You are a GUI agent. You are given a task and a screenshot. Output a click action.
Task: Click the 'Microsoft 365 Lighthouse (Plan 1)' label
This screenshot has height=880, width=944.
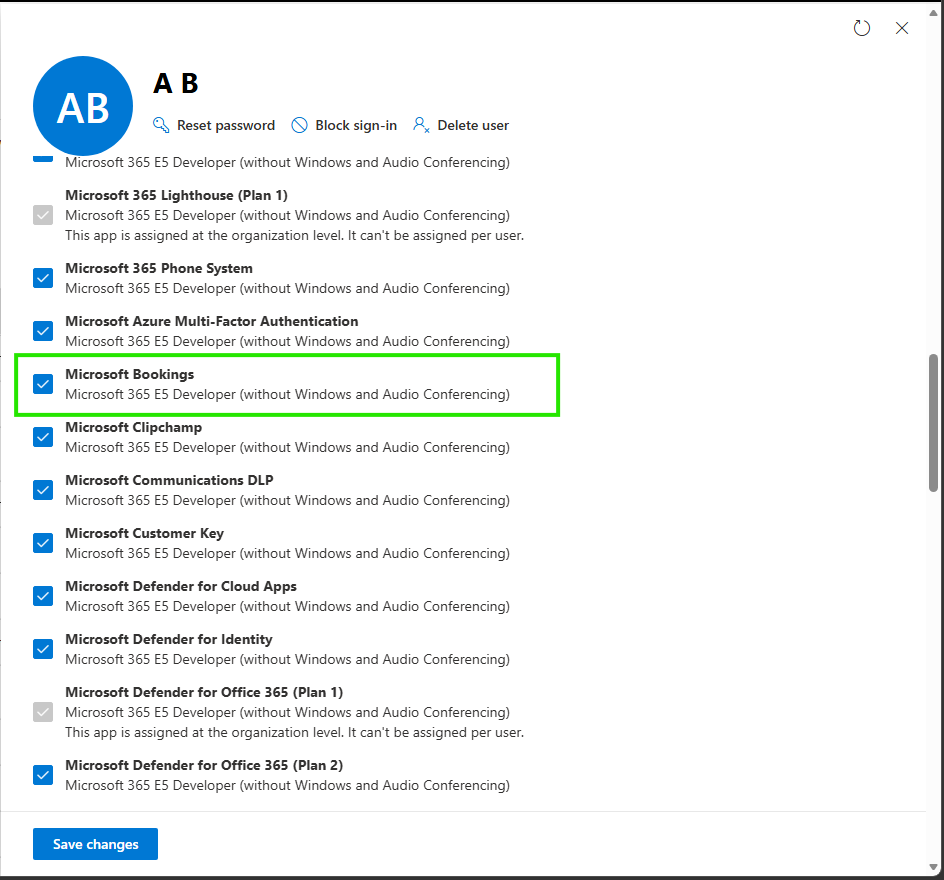[176, 196]
